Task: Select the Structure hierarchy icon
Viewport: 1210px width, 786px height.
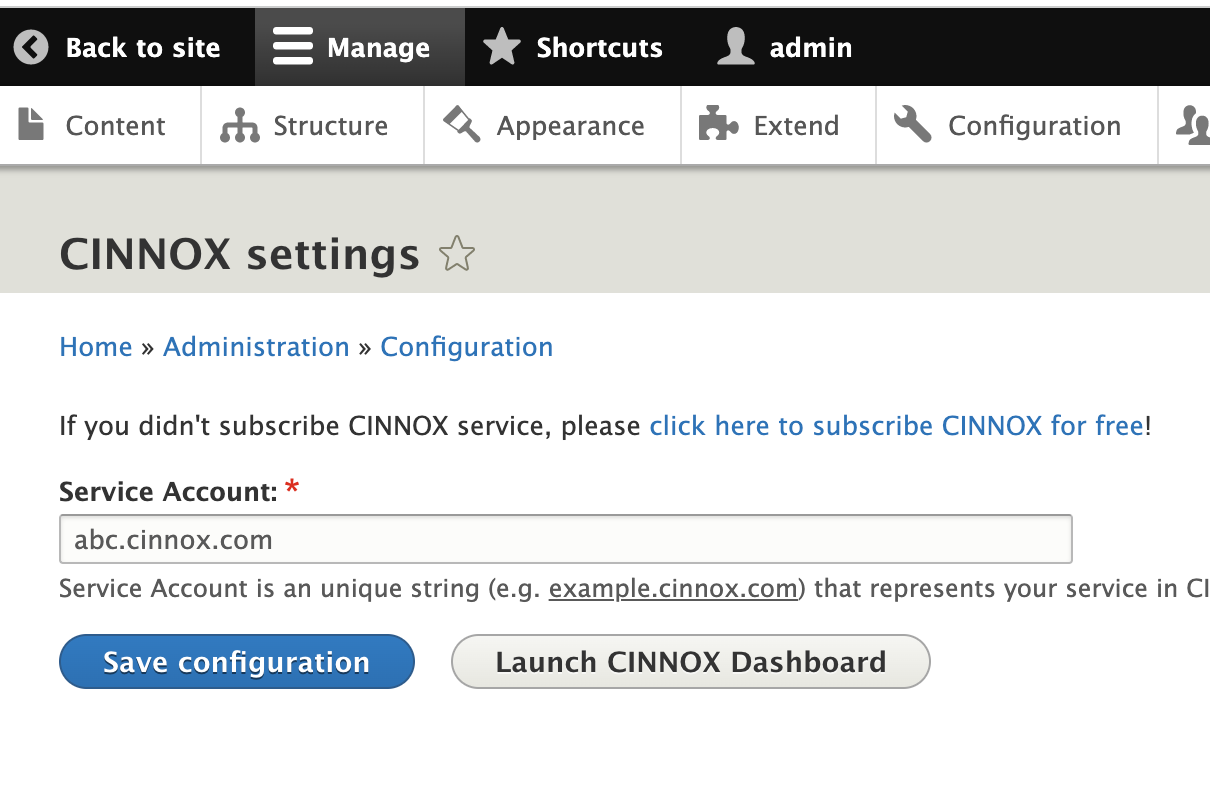Action: 240,125
